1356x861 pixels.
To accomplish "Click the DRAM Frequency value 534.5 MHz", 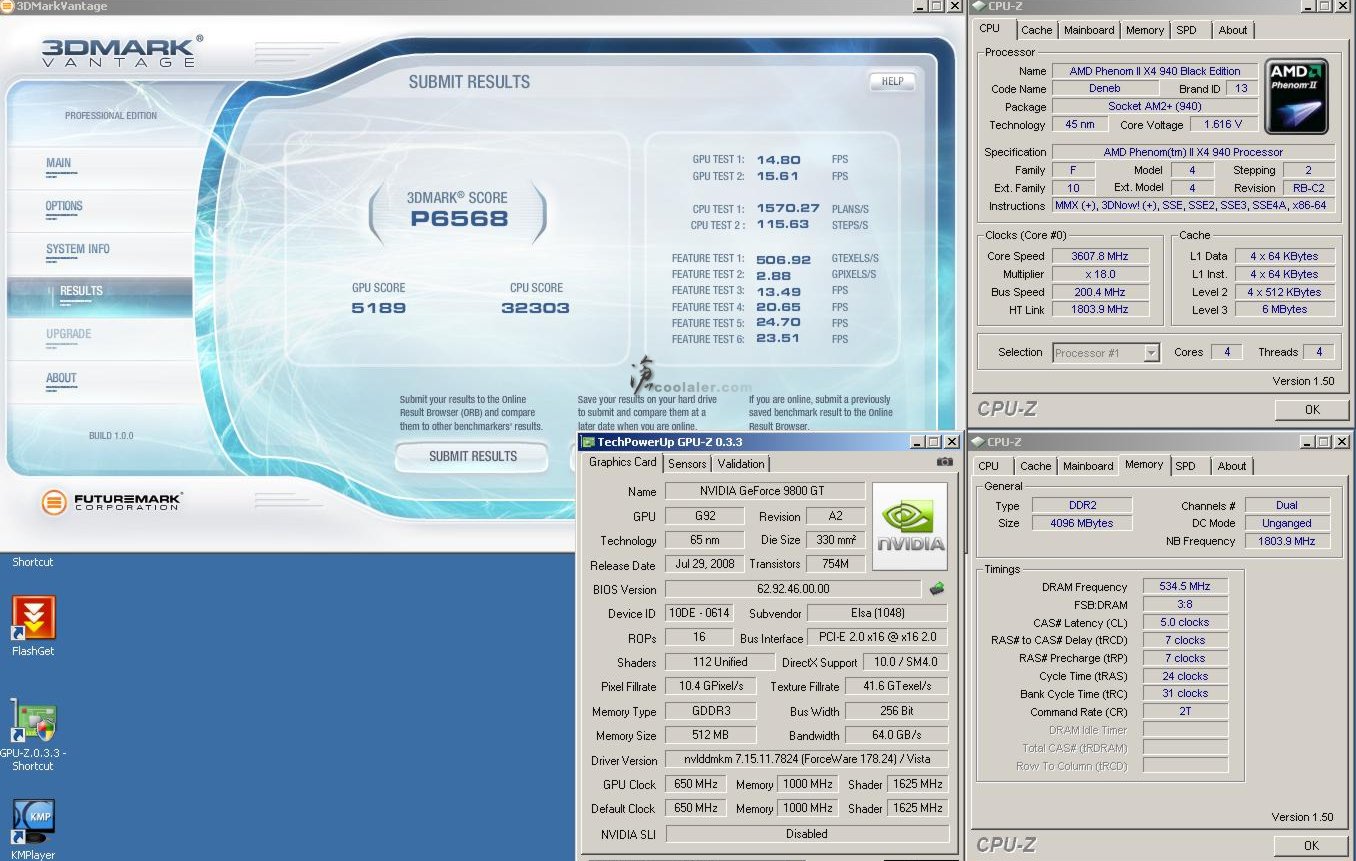I will (x=1184, y=586).
